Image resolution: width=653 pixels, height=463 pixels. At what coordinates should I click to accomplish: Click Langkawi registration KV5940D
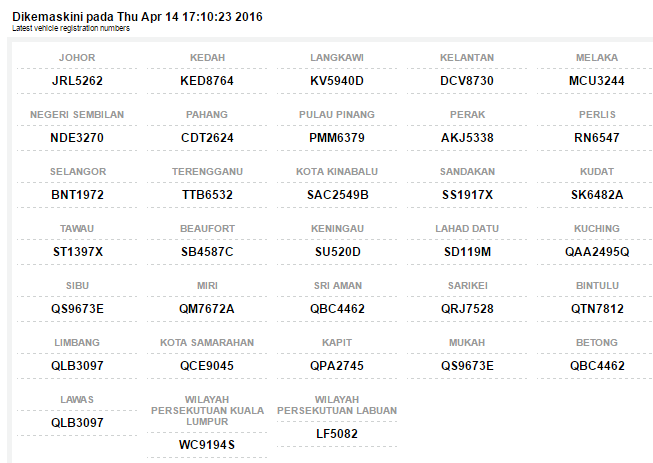pyautogui.click(x=337, y=81)
